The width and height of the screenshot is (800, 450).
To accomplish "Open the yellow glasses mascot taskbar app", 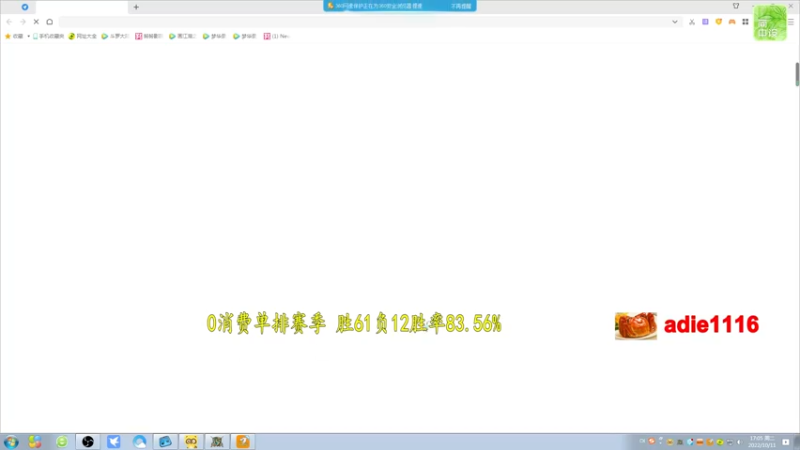I will click(x=191, y=442).
